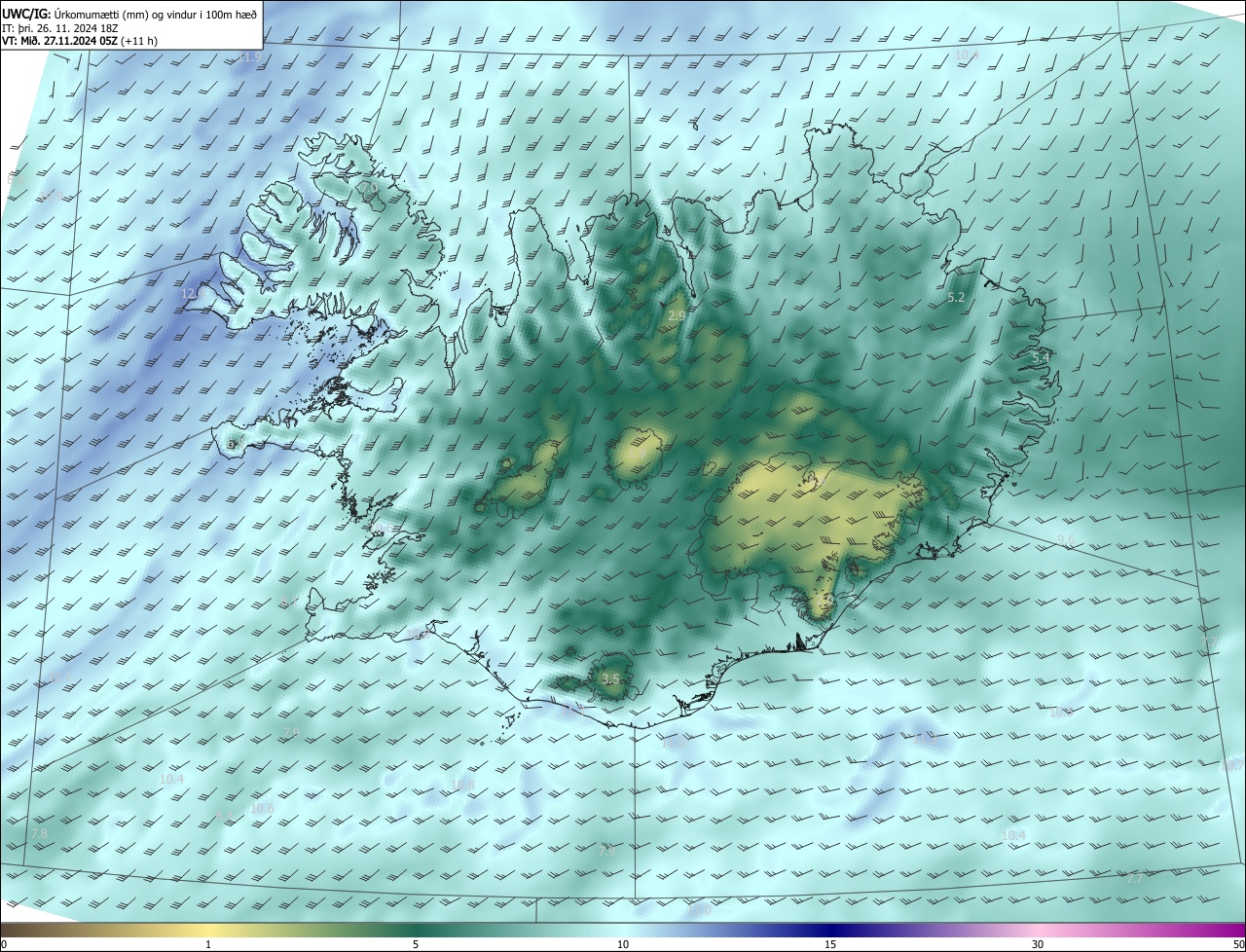Select the initial time line 'IT: þri. 26. 11. 2024 18Z'
The image size is (1246, 952).
coord(60,27)
